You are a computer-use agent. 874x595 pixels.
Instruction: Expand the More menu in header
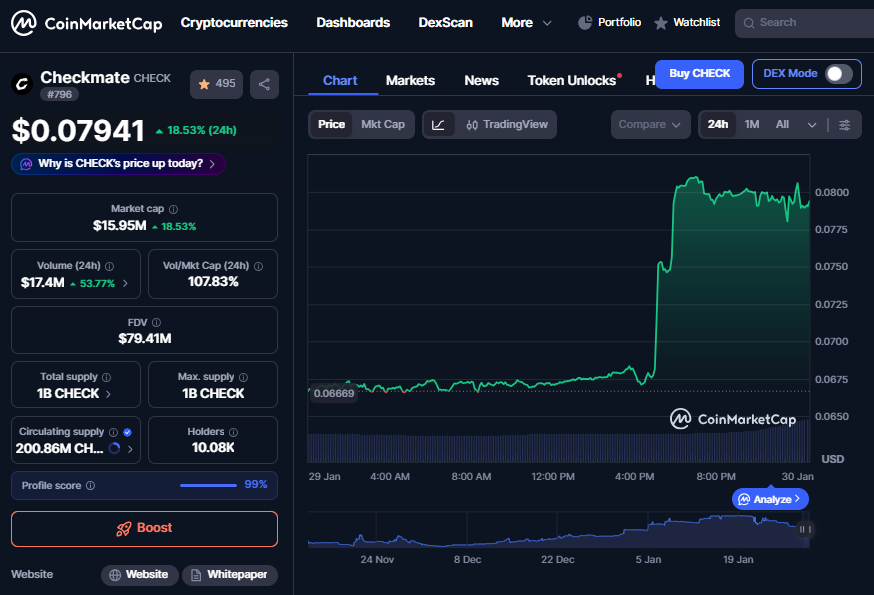click(526, 23)
